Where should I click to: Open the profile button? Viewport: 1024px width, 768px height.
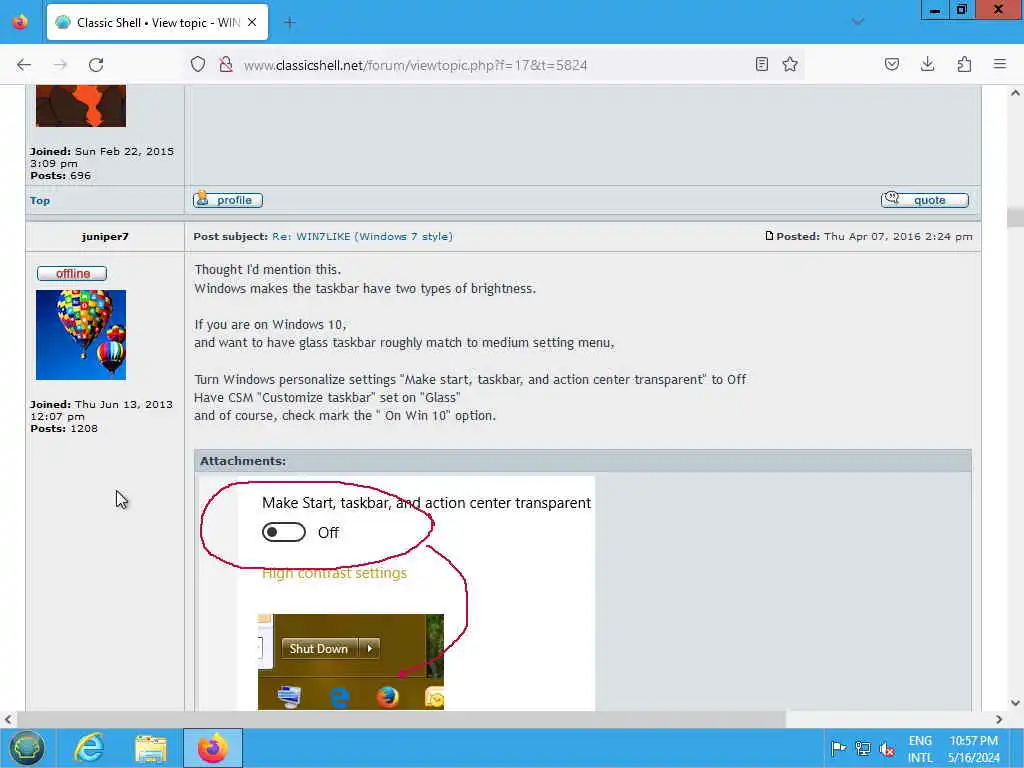click(227, 200)
